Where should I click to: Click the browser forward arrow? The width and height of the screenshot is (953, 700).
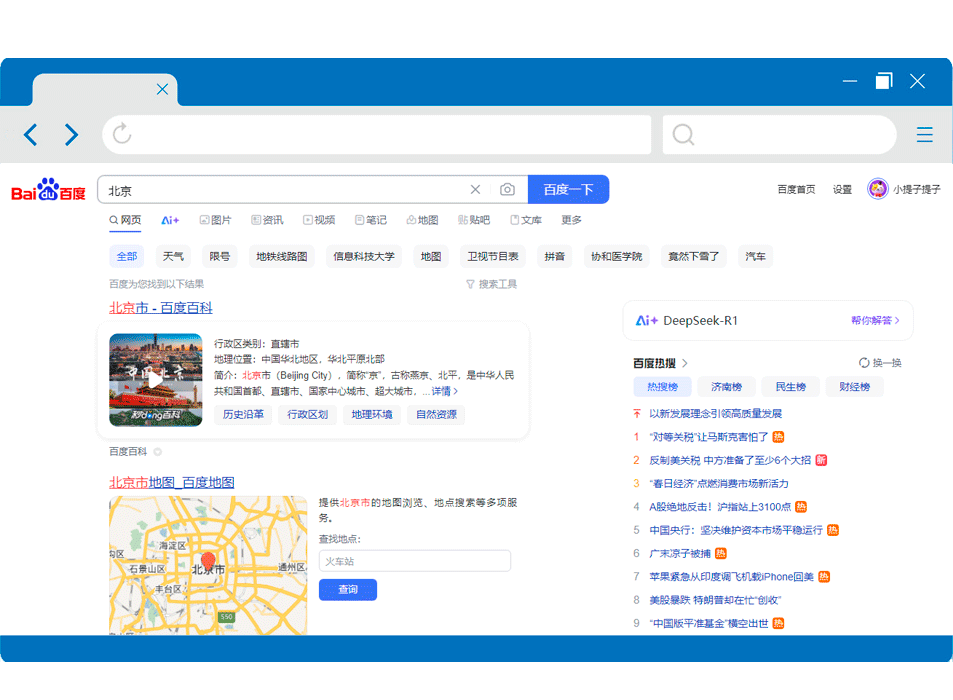point(71,134)
